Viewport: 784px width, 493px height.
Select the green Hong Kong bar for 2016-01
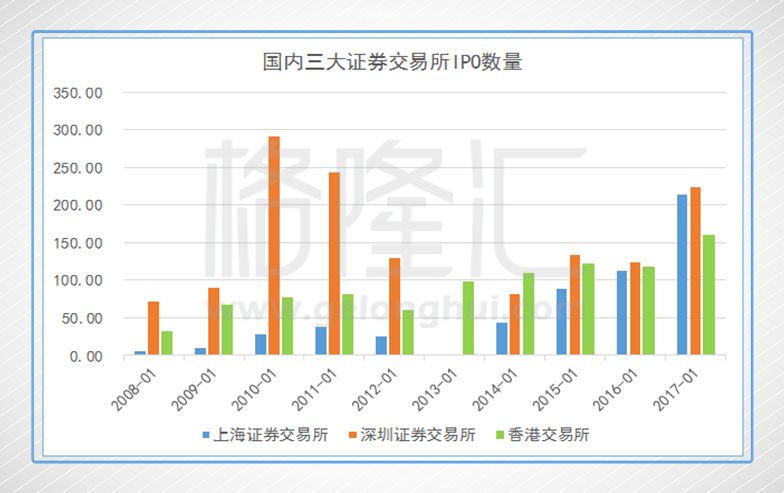(648, 311)
